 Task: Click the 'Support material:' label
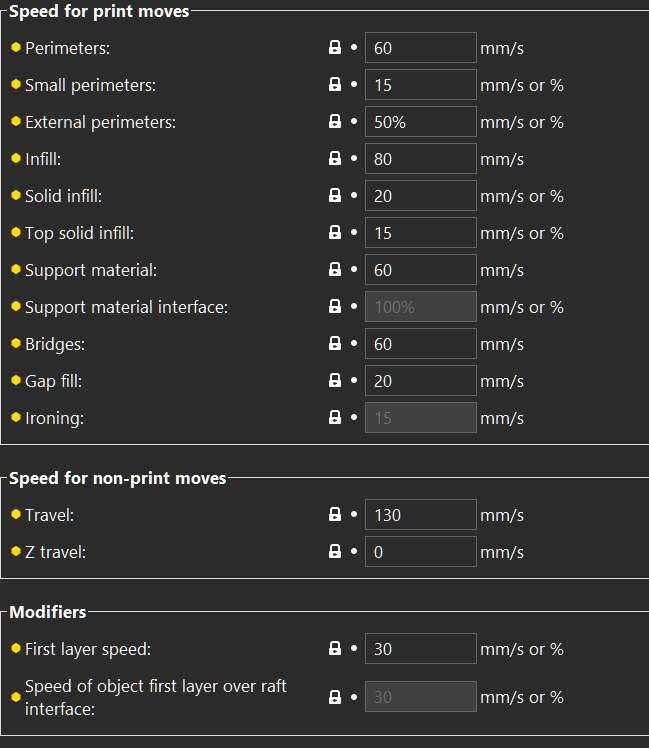click(x=91, y=270)
